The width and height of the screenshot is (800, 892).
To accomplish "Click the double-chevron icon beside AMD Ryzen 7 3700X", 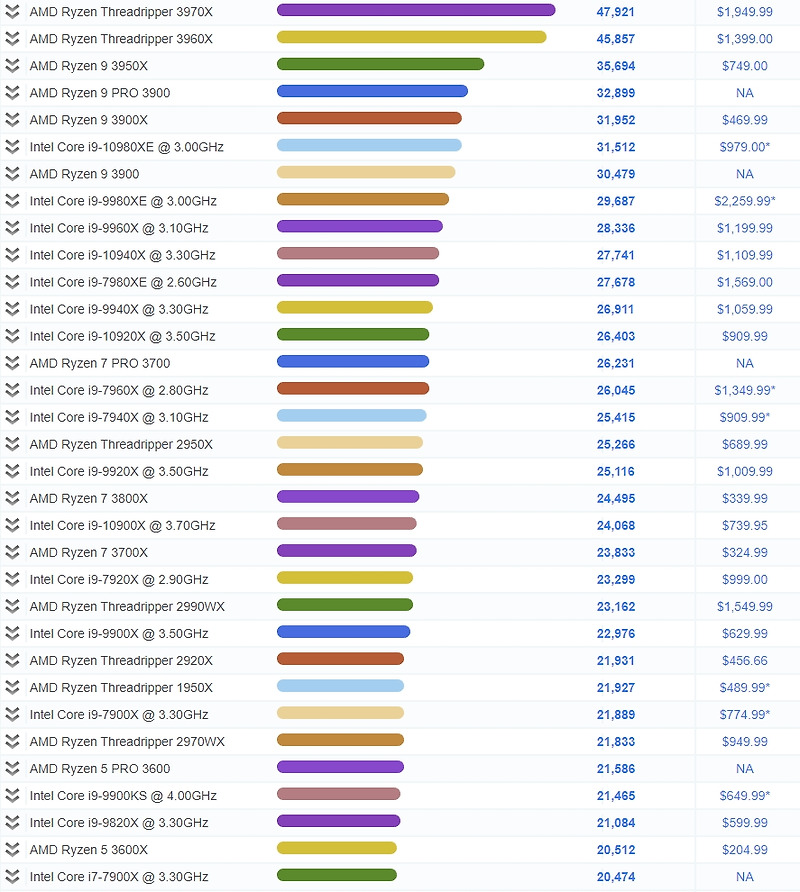I will coord(13,551).
